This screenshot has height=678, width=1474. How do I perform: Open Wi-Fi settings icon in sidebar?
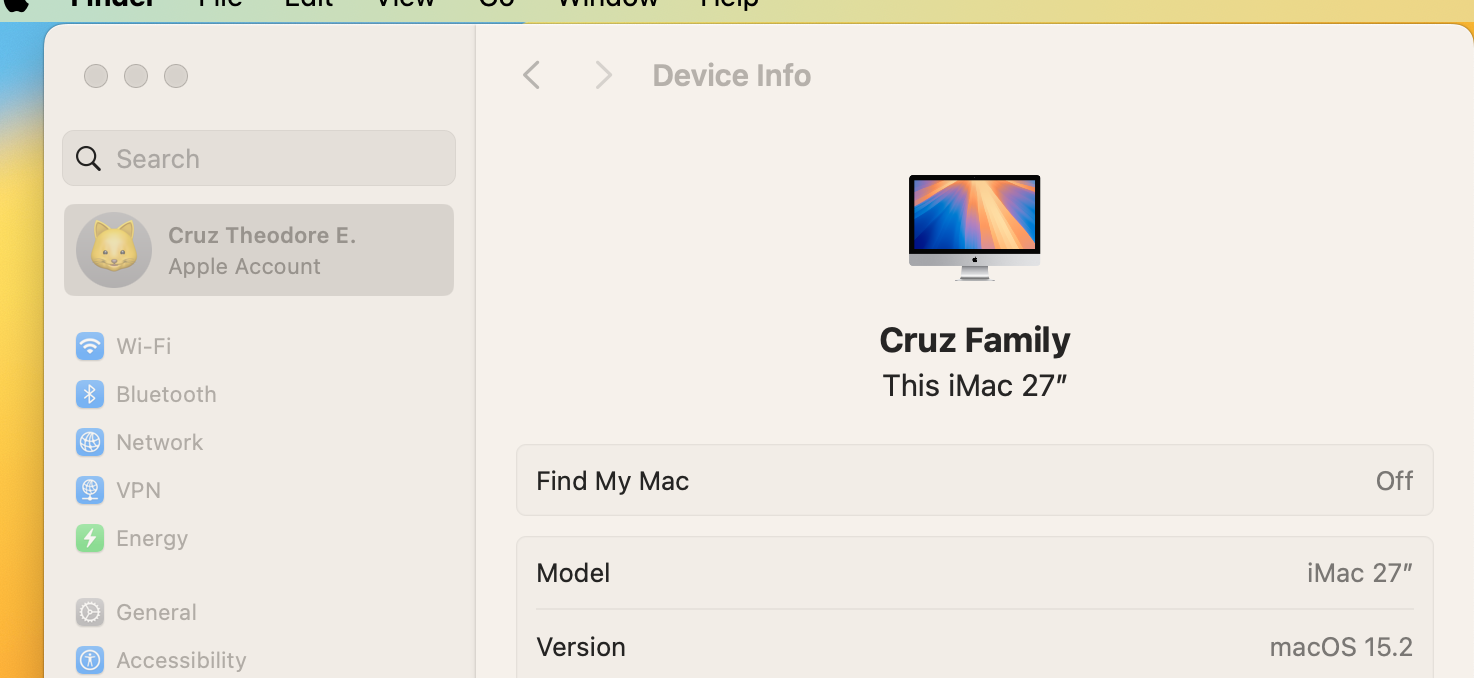tap(90, 346)
